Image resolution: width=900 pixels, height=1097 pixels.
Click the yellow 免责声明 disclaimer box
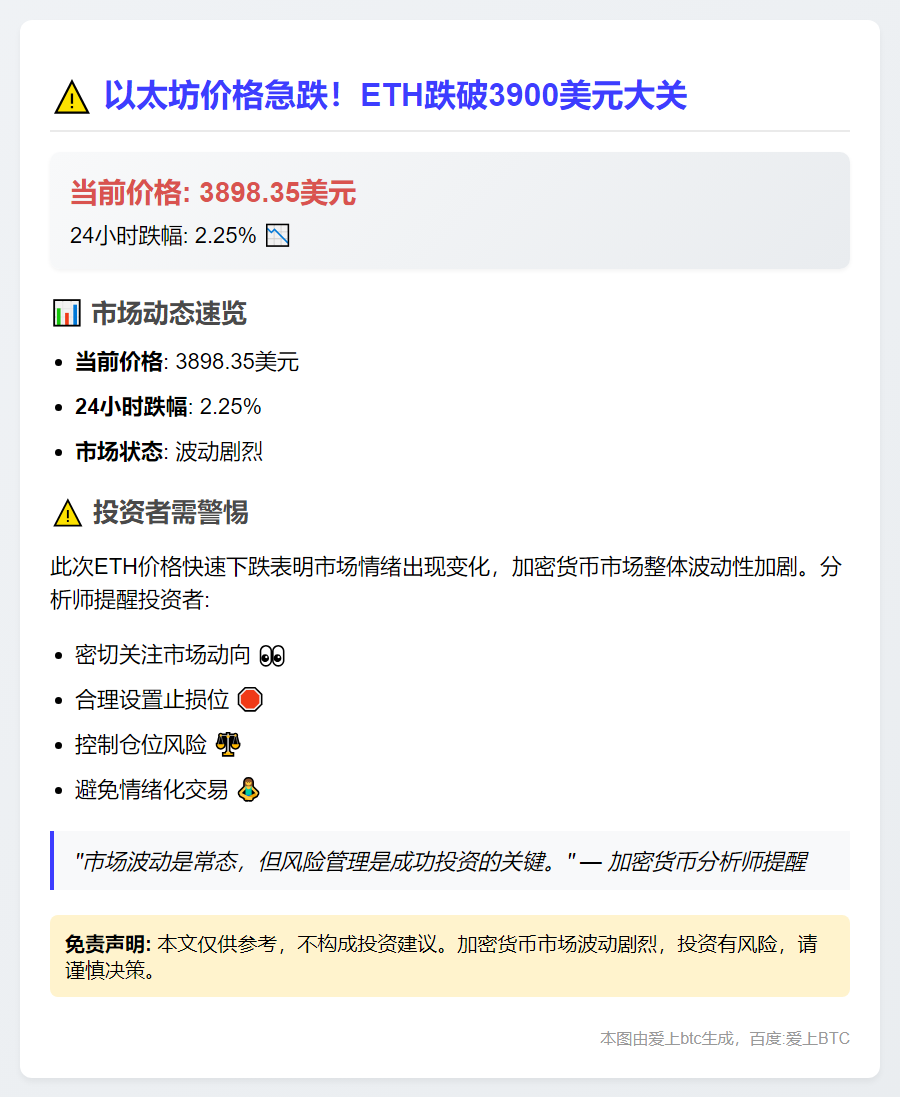tap(450, 956)
